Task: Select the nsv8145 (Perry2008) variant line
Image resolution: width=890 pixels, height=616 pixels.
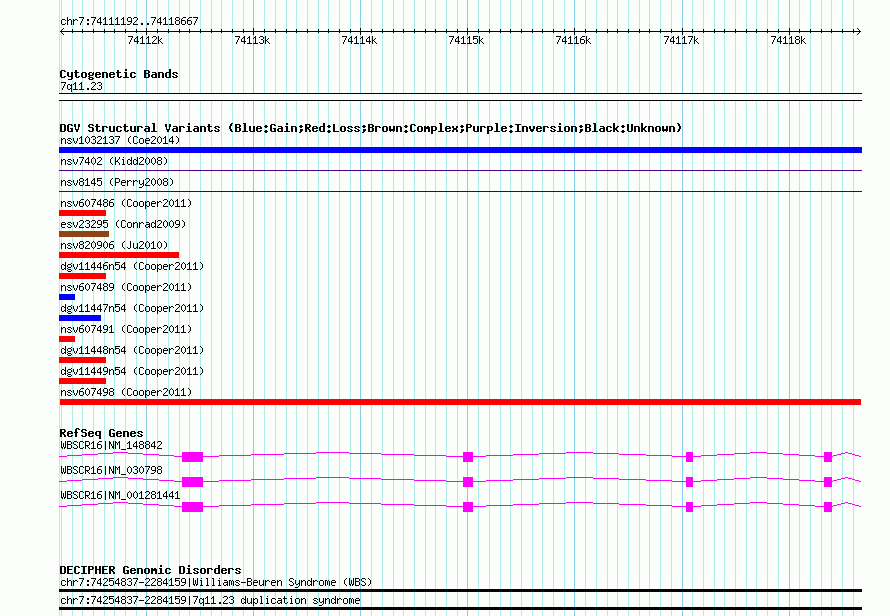Action: [x=460, y=191]
